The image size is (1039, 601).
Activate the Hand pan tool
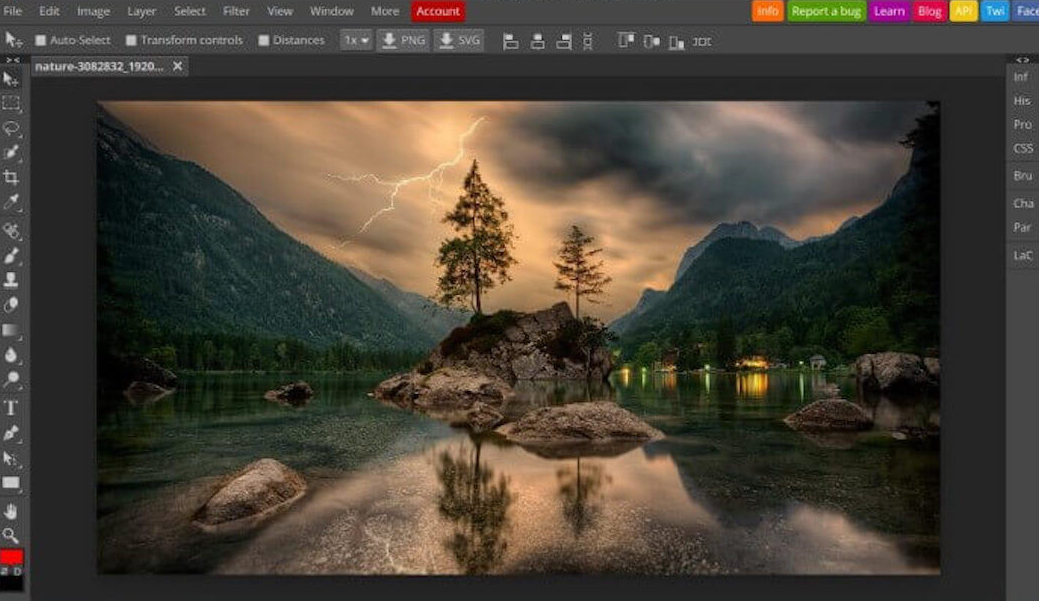(x=12, y=511)
